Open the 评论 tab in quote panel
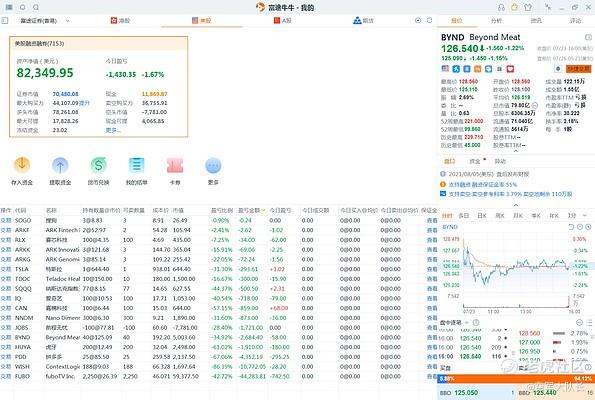The image size is (595, 400). (x=575, y=20)
